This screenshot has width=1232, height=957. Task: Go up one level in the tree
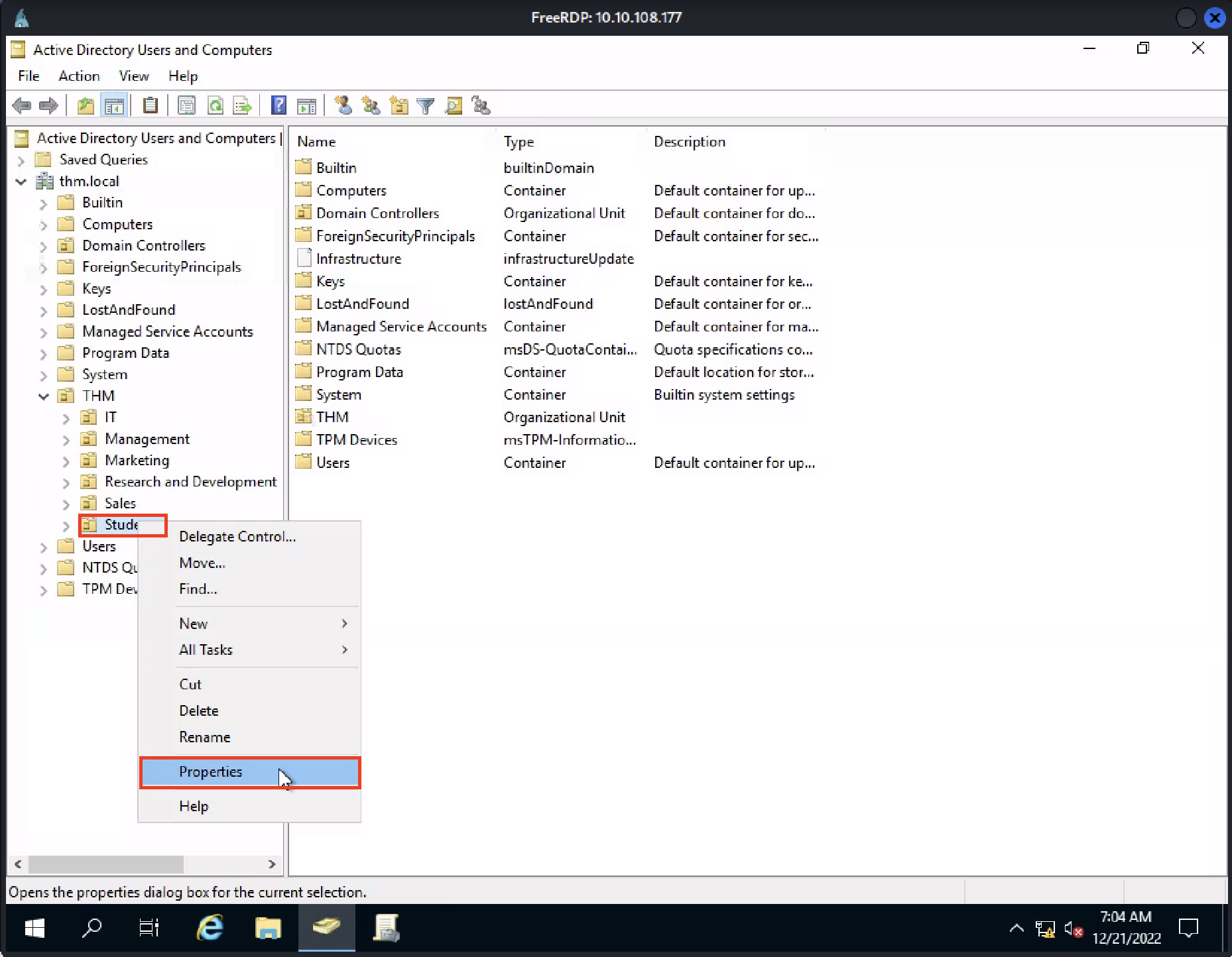86,105
